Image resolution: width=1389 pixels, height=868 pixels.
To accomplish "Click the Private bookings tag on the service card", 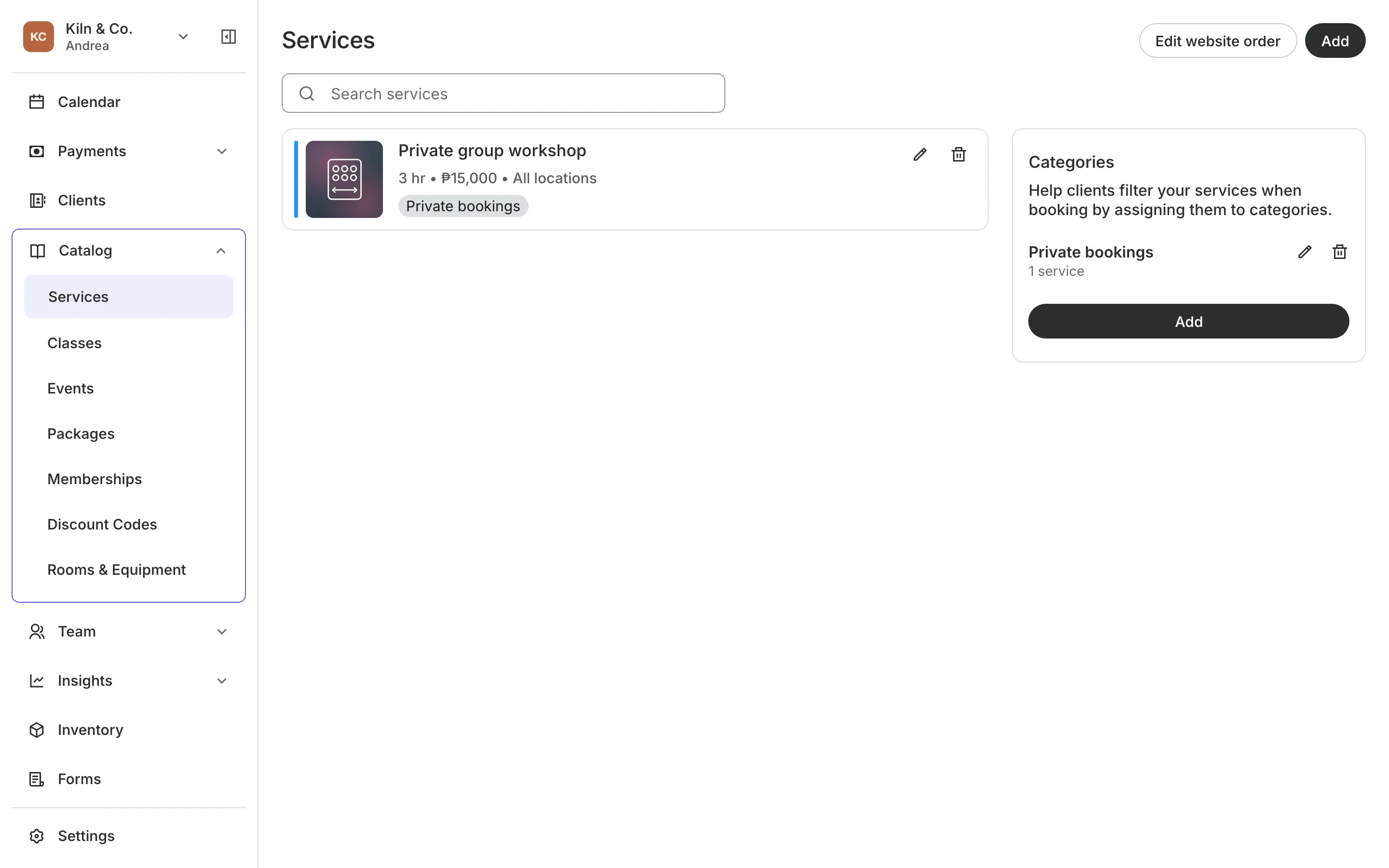I will click(x=463, y=206).
